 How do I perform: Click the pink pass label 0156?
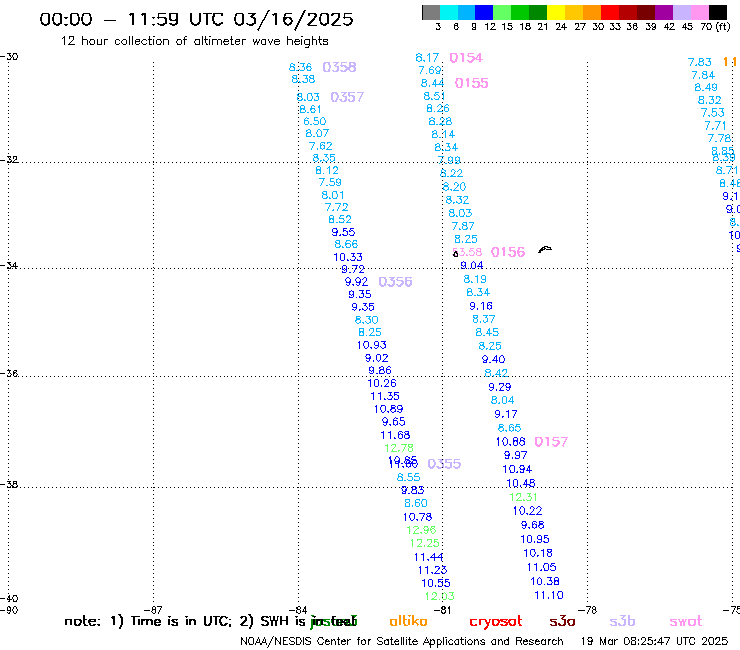(x=508, y=252)
